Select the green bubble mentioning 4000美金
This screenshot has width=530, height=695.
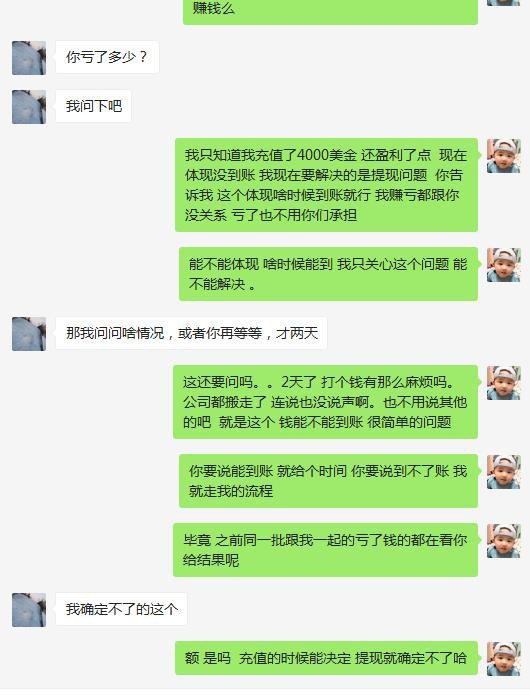tap(326, 185)
